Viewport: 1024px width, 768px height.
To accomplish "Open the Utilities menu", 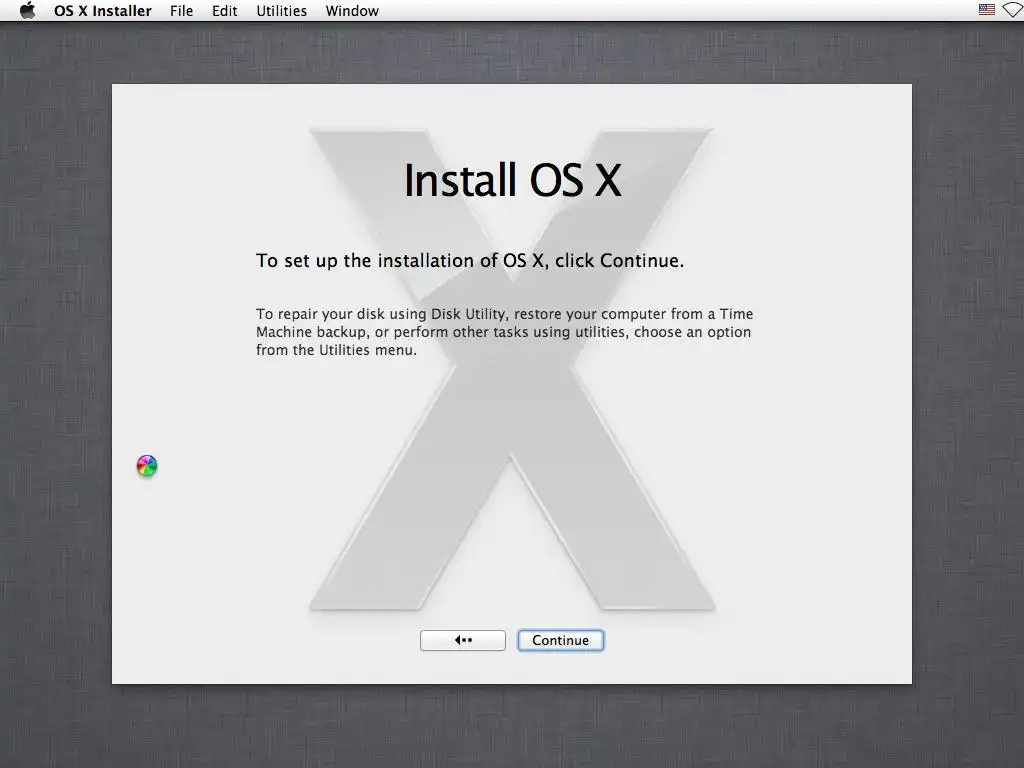I will tap(281, 11).
